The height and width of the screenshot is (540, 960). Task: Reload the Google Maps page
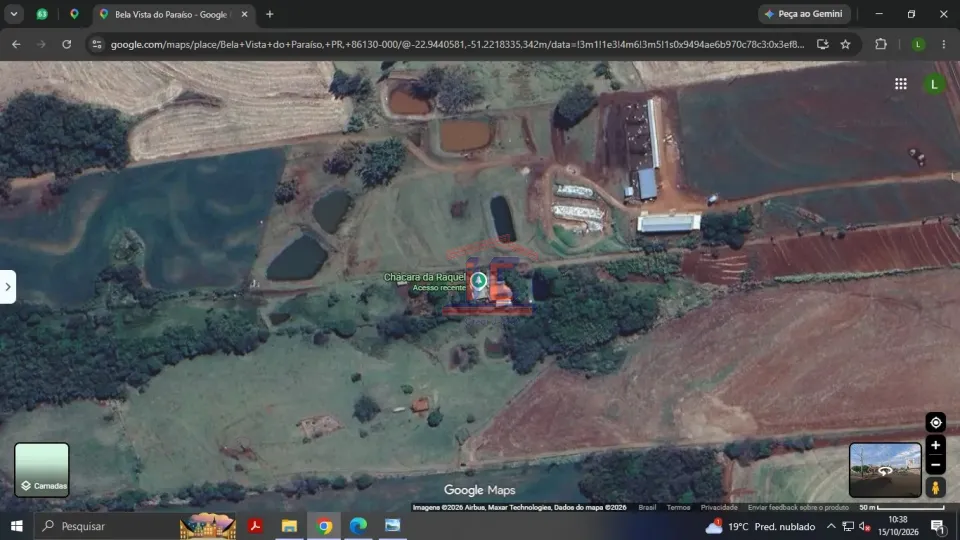(x=67, y=44)
